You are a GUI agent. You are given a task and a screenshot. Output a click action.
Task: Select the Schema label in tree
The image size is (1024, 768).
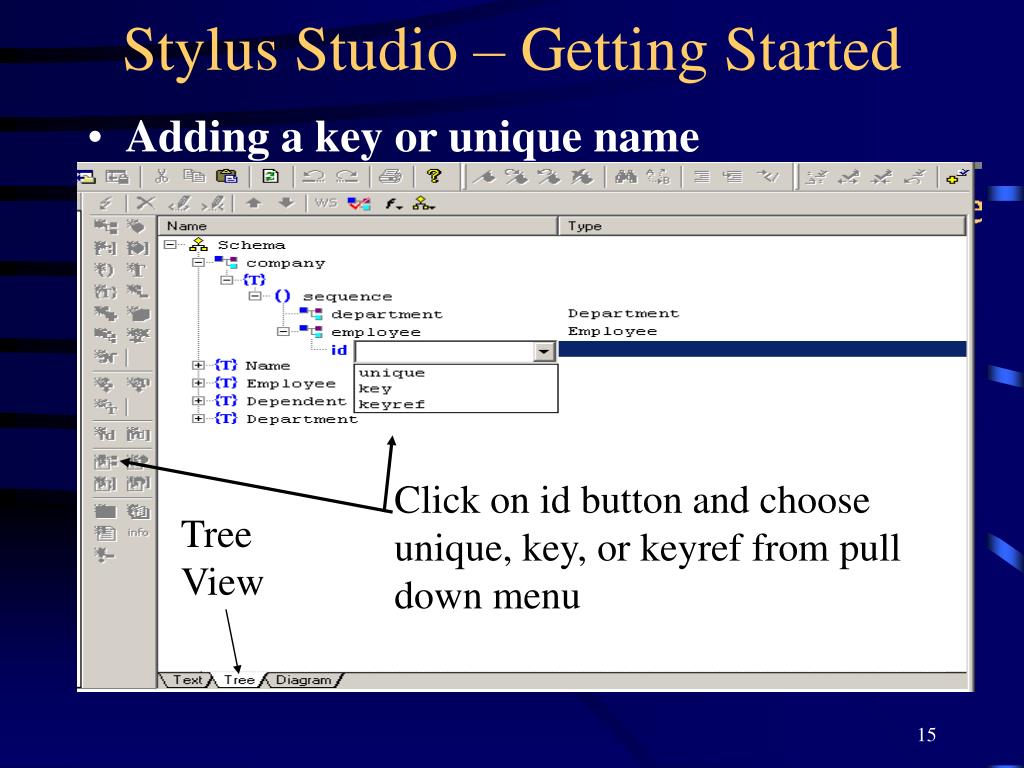pyautogui.click(x=251, y=245)
